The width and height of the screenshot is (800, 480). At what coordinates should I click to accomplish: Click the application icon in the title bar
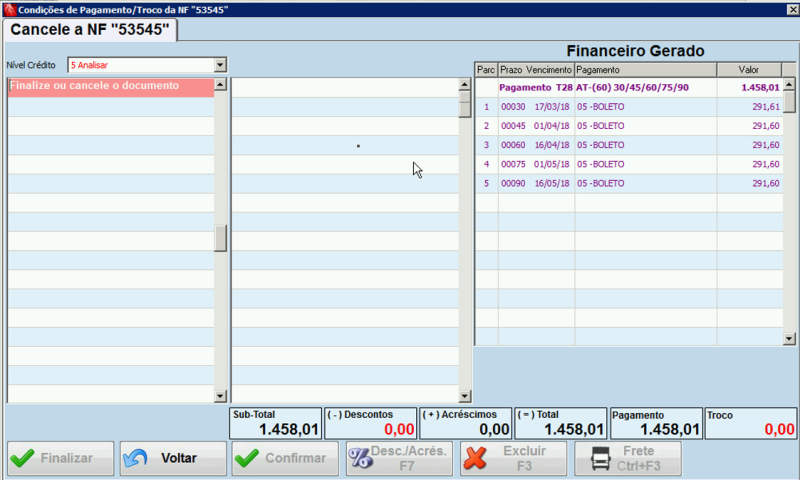tap(10, 9)
